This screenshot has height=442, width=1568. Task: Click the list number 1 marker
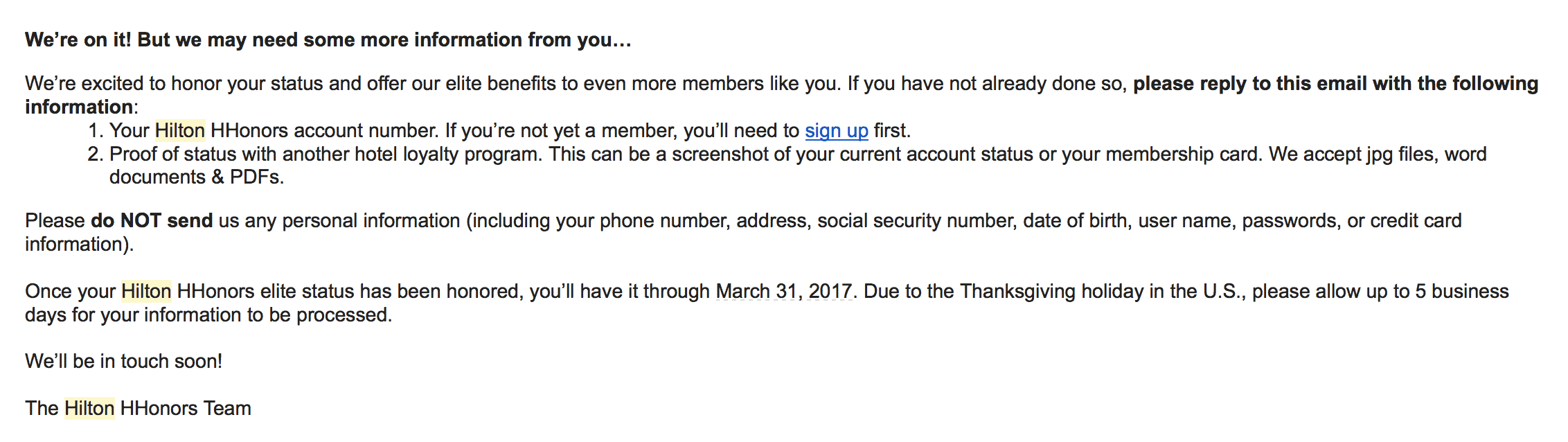pyautogui.click(x=96, y=130)
